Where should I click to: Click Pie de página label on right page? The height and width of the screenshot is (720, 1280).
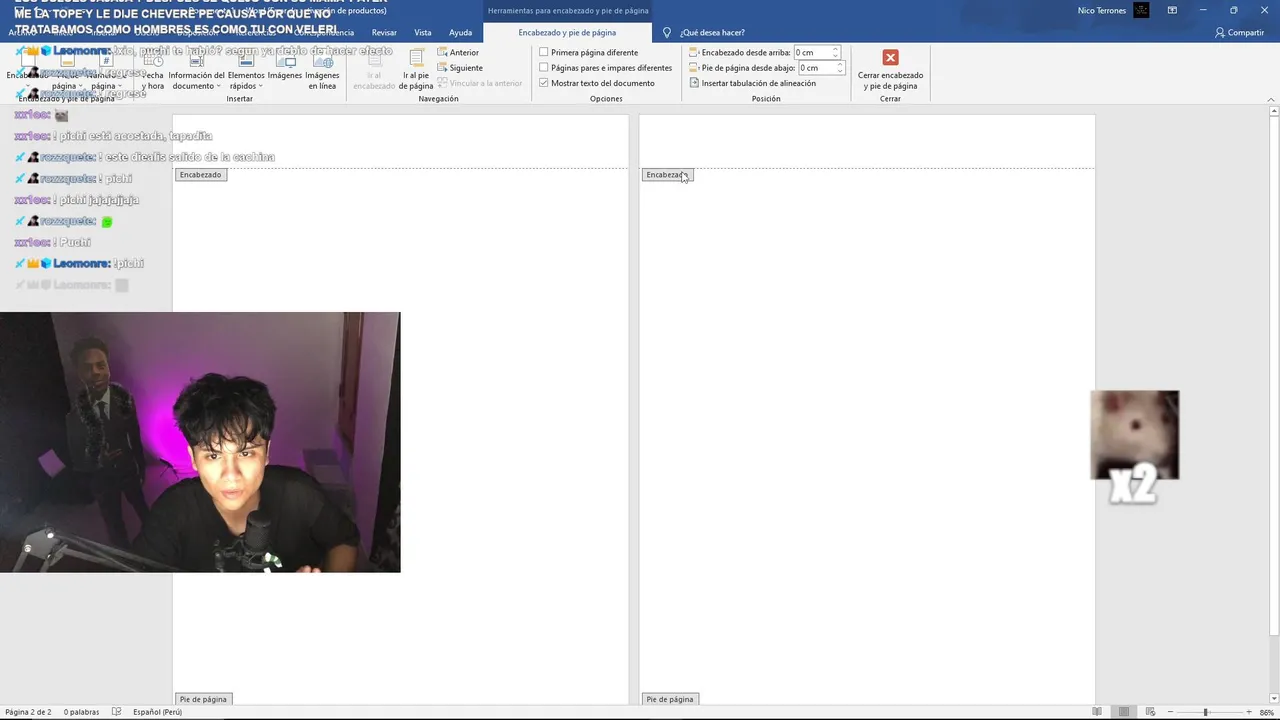[x=670, y=699]
